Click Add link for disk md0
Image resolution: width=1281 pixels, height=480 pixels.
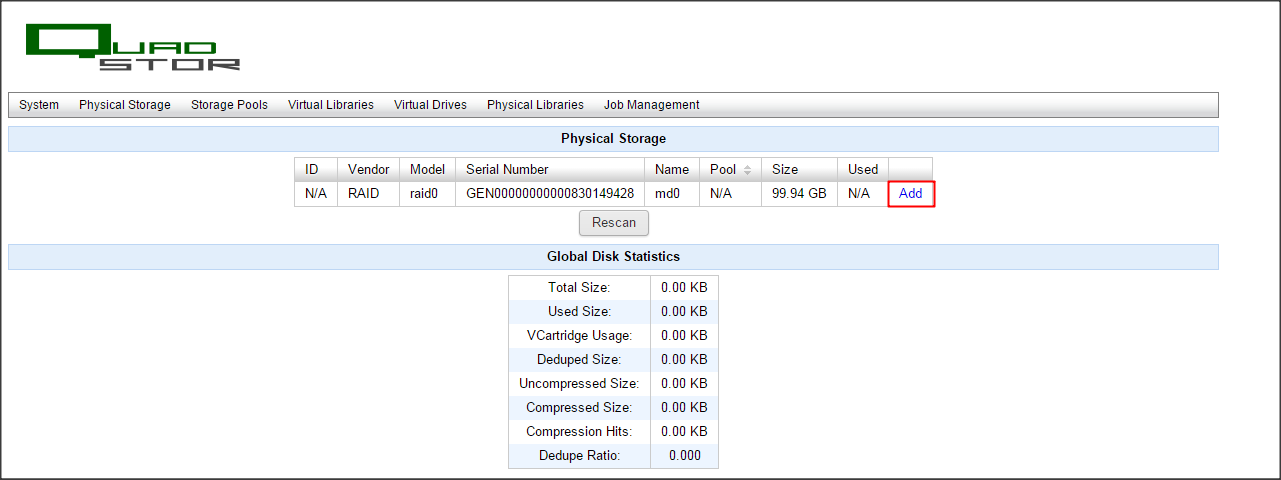pos(910,194)
